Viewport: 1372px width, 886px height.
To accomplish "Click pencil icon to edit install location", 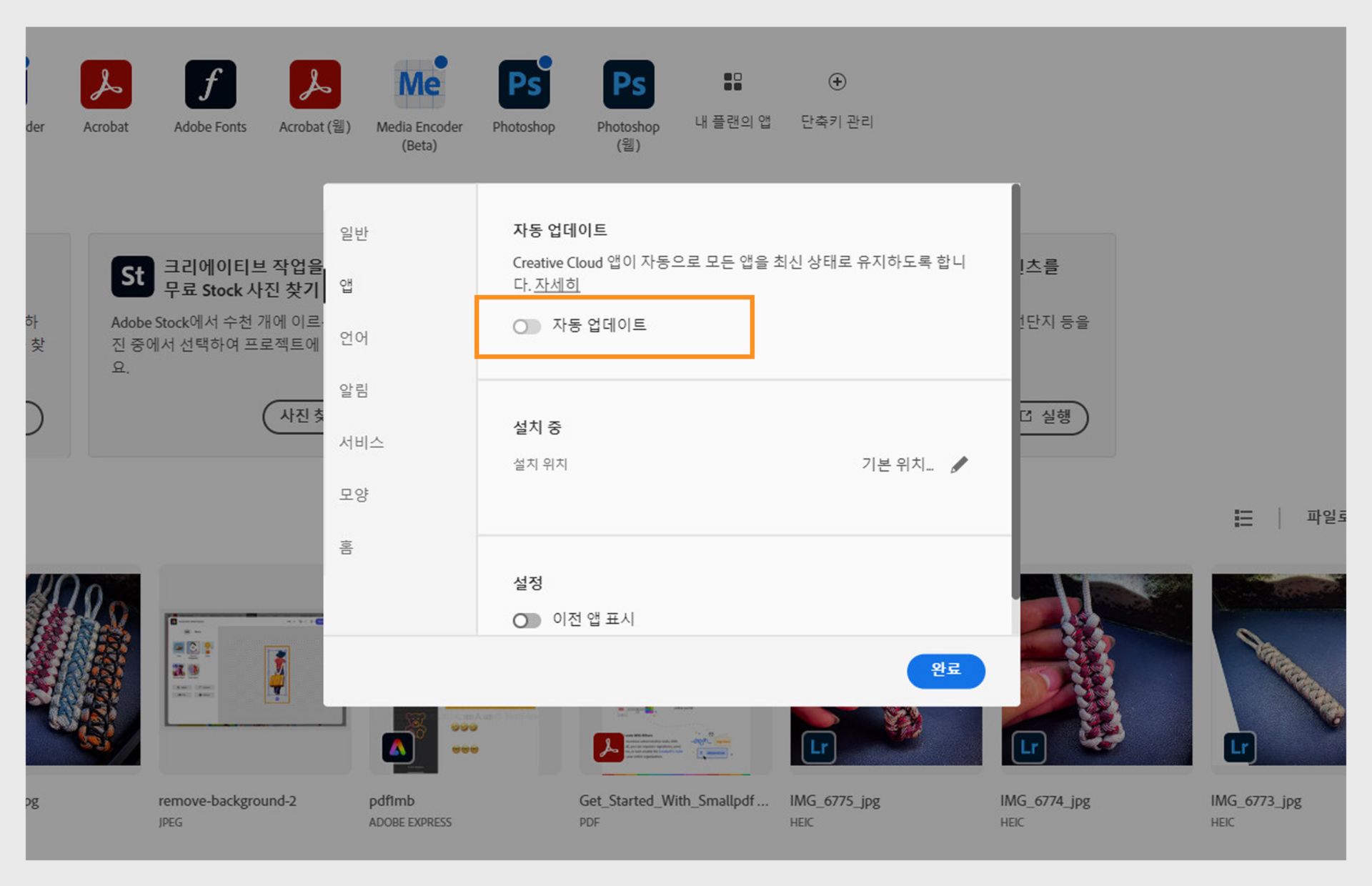I will coord(959,464).
